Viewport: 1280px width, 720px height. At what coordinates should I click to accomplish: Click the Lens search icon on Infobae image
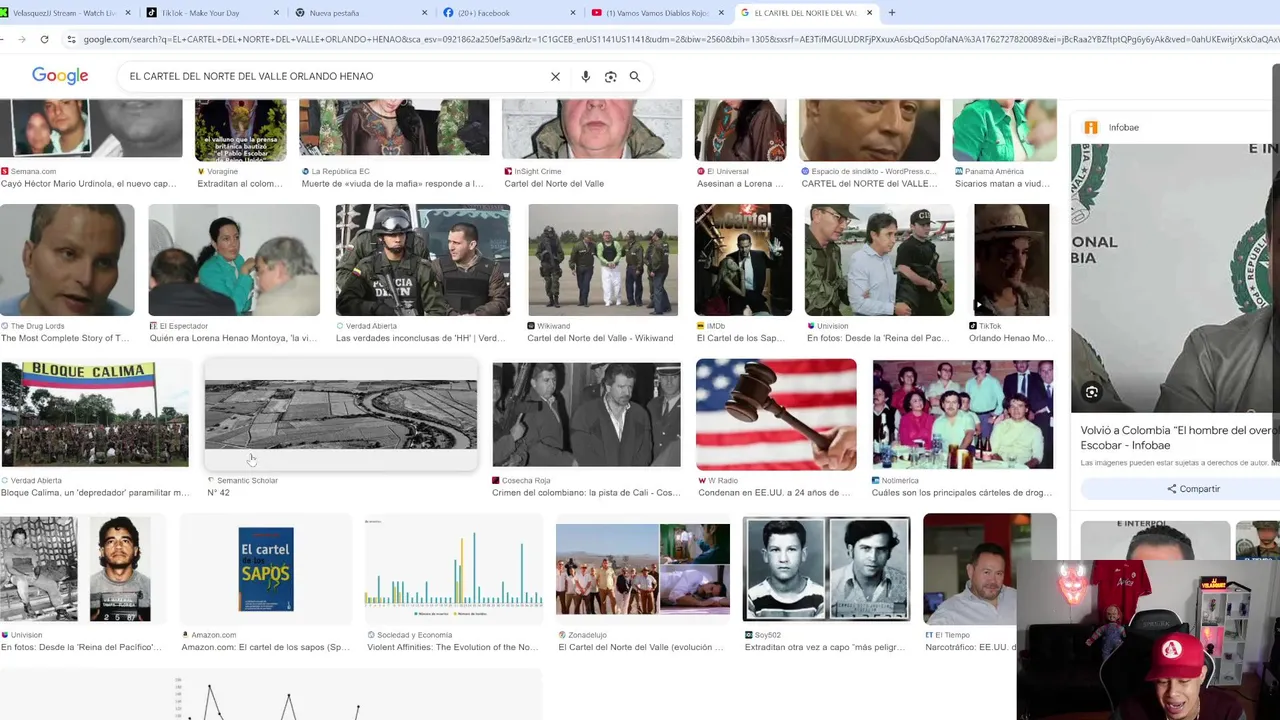coord(1092,392)
